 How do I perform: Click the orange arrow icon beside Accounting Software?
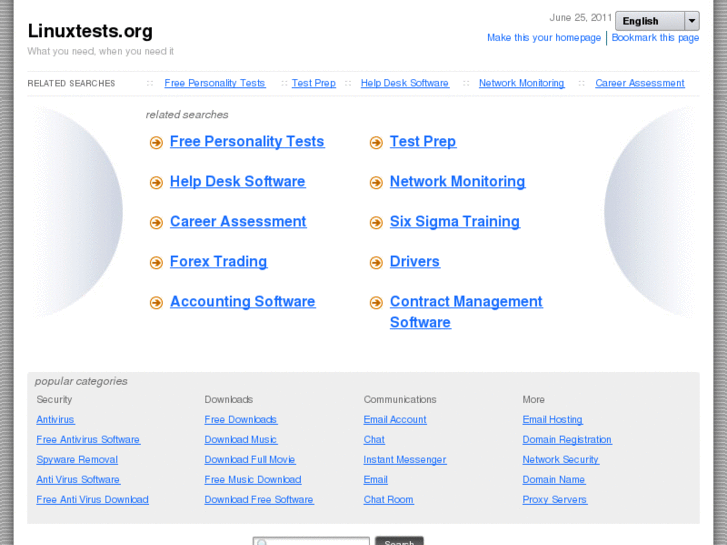tap(156, 303)
